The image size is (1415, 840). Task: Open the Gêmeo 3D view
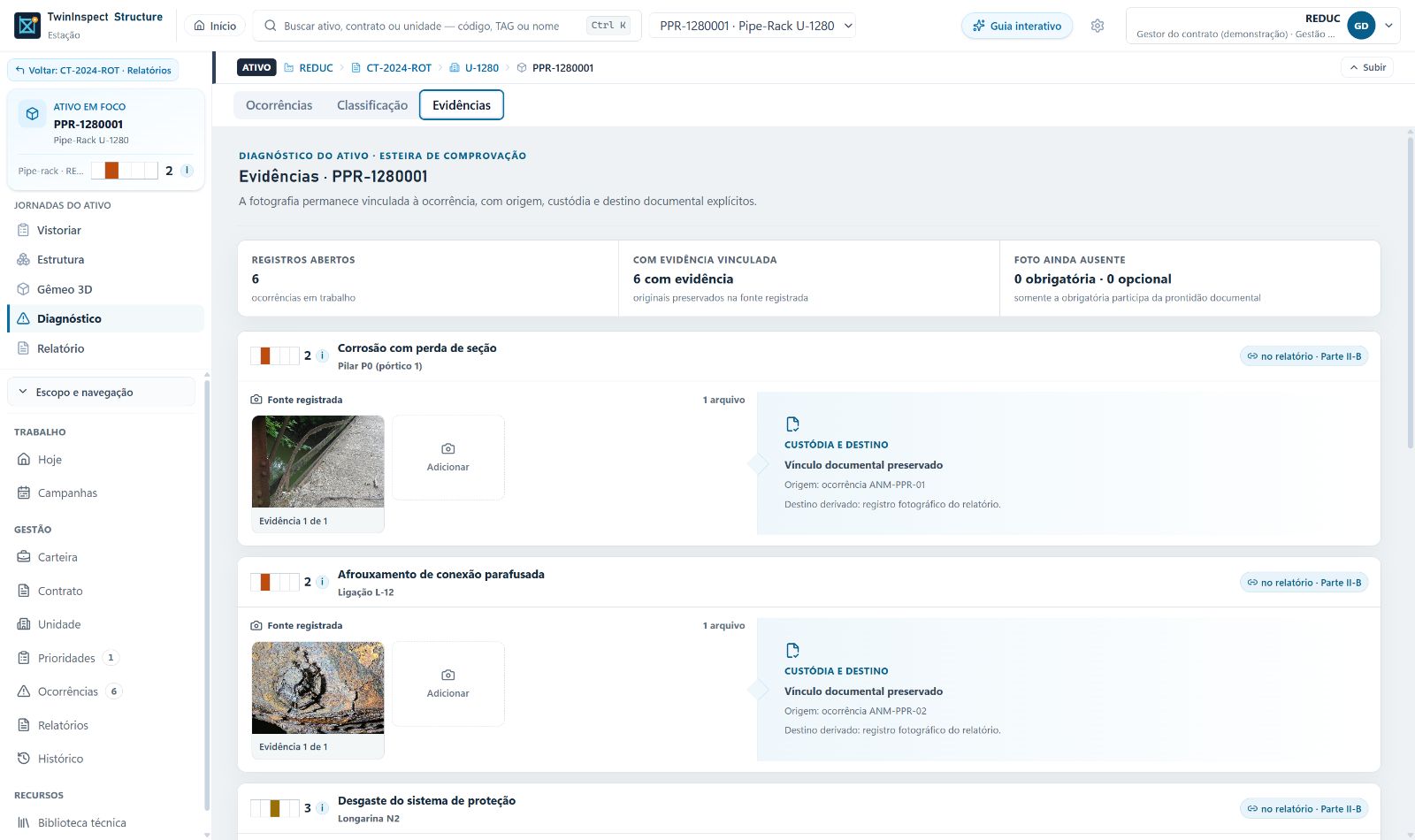pos(105,289)
